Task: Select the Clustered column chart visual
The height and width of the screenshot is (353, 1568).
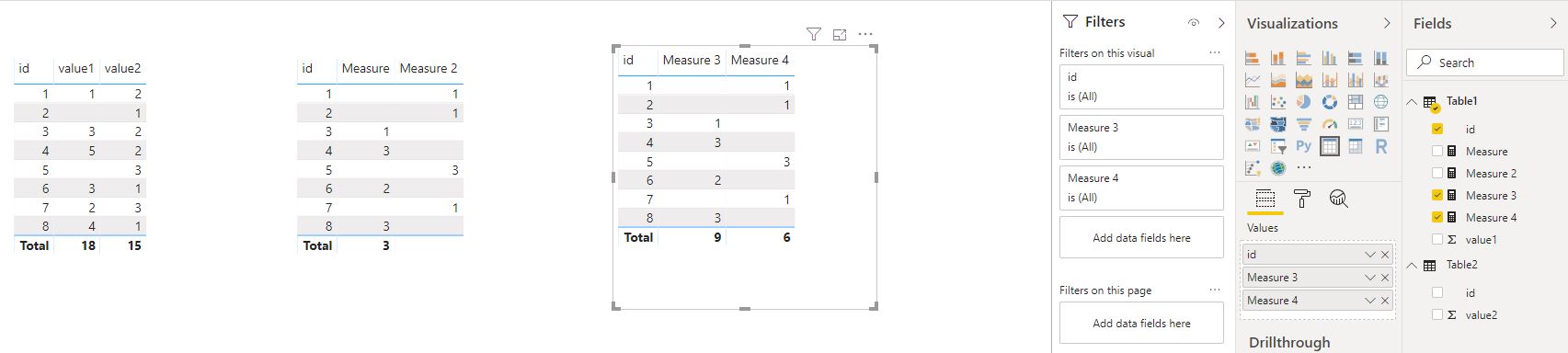Action: [1330, 58]
